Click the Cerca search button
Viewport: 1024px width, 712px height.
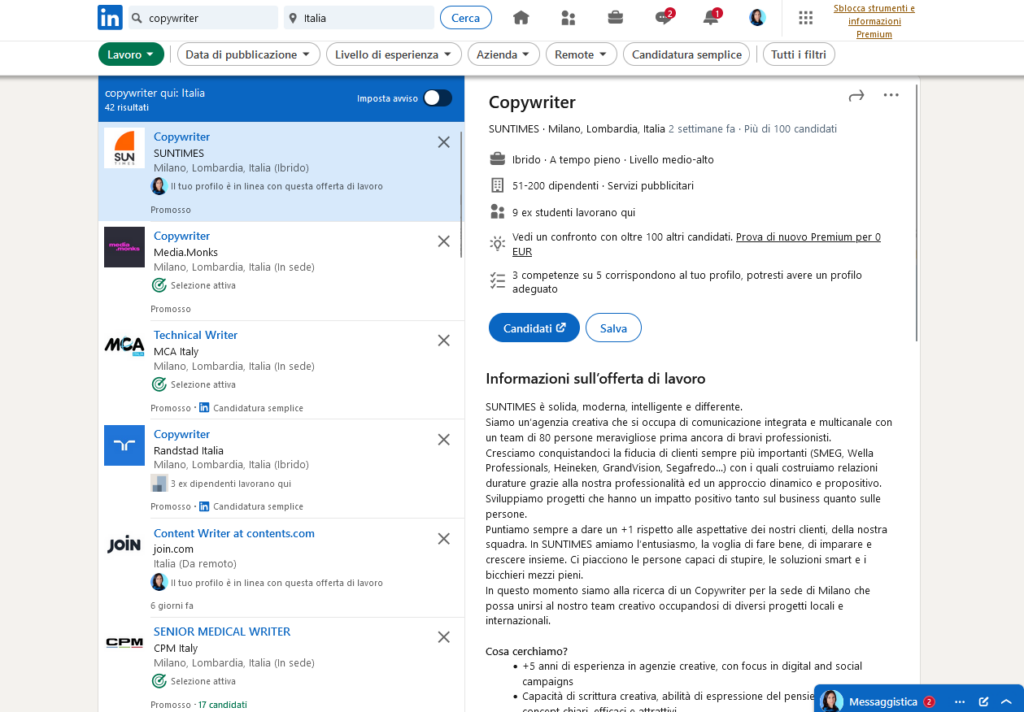click(466, 18)
